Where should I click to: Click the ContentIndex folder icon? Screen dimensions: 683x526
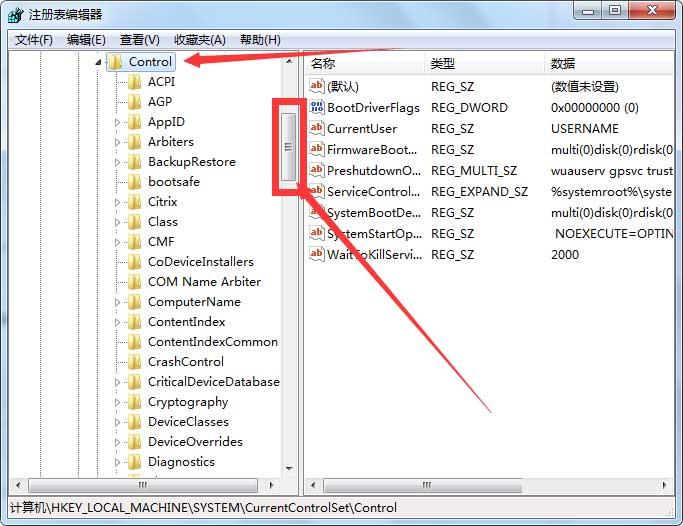tap(135, 322)
